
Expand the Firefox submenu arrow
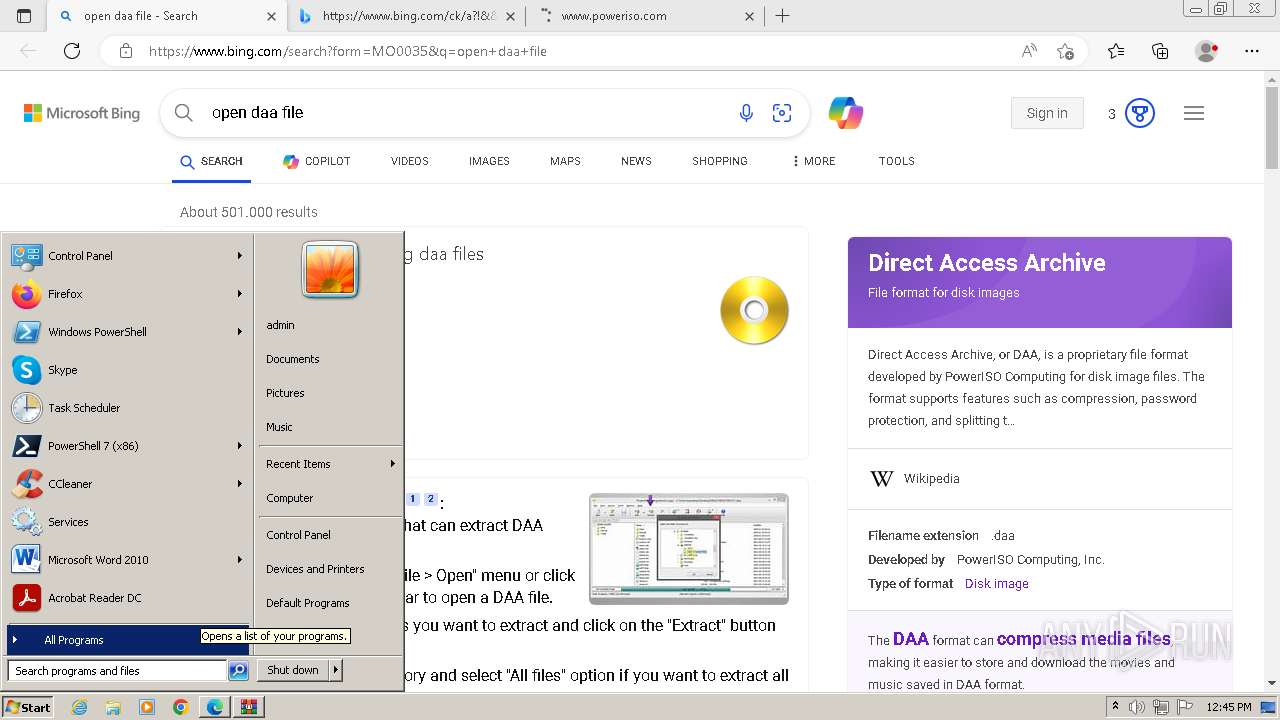pos(240,294)
